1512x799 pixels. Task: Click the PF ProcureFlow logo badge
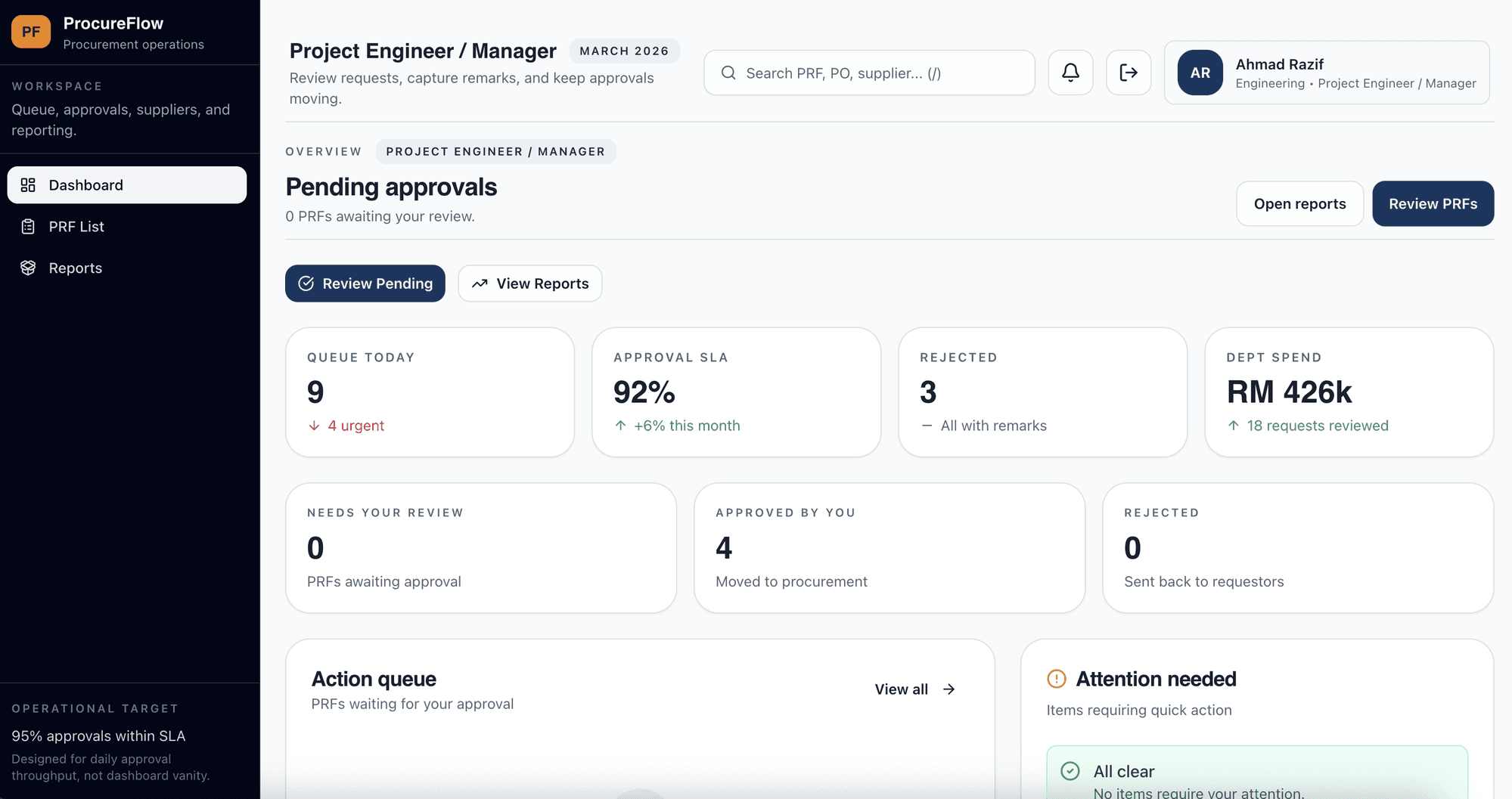31,32
